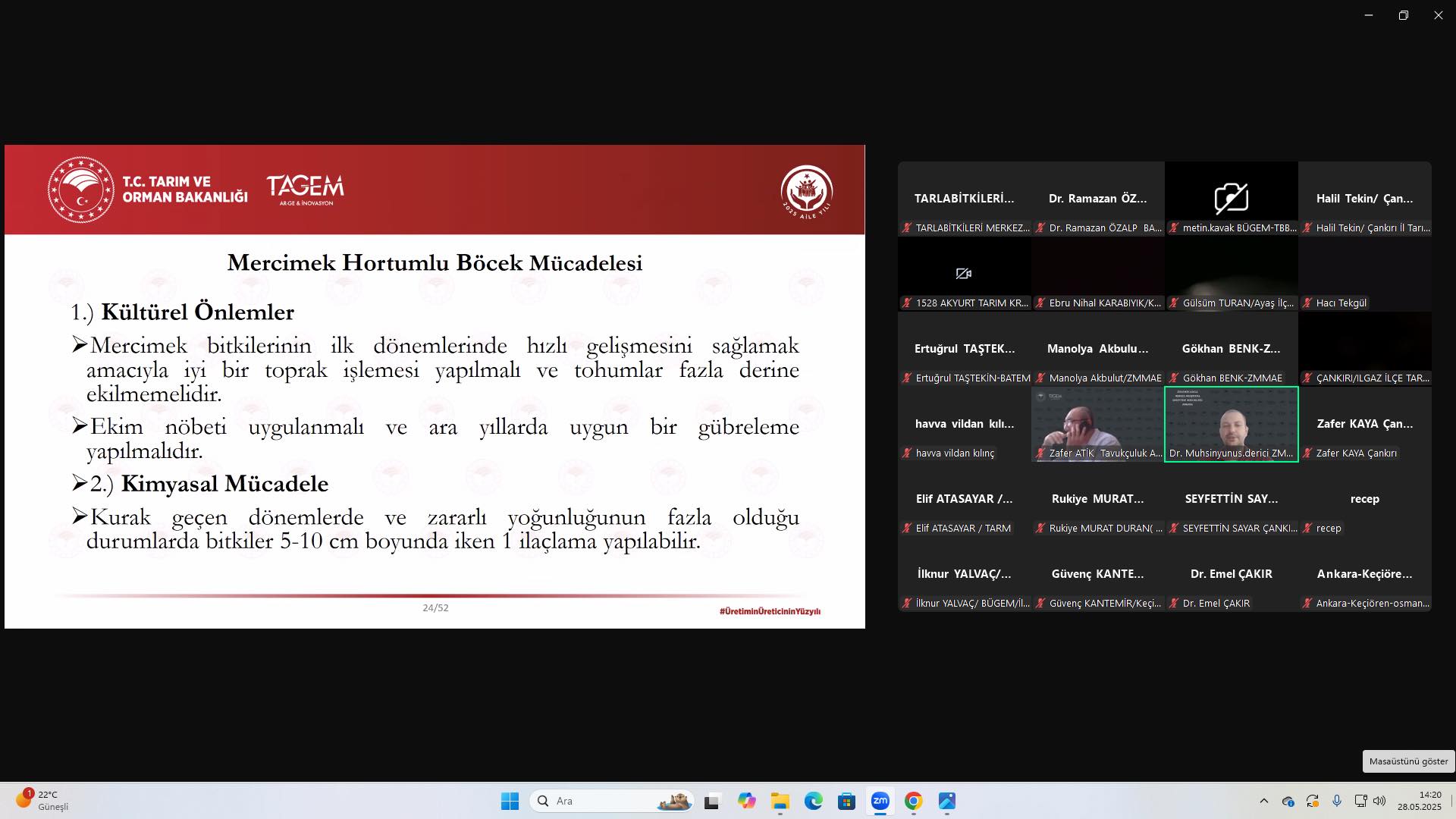Open the Zoom app in the taskbar
The height and width of the screenshot is (819, 1456).
(x=880, y=801)
